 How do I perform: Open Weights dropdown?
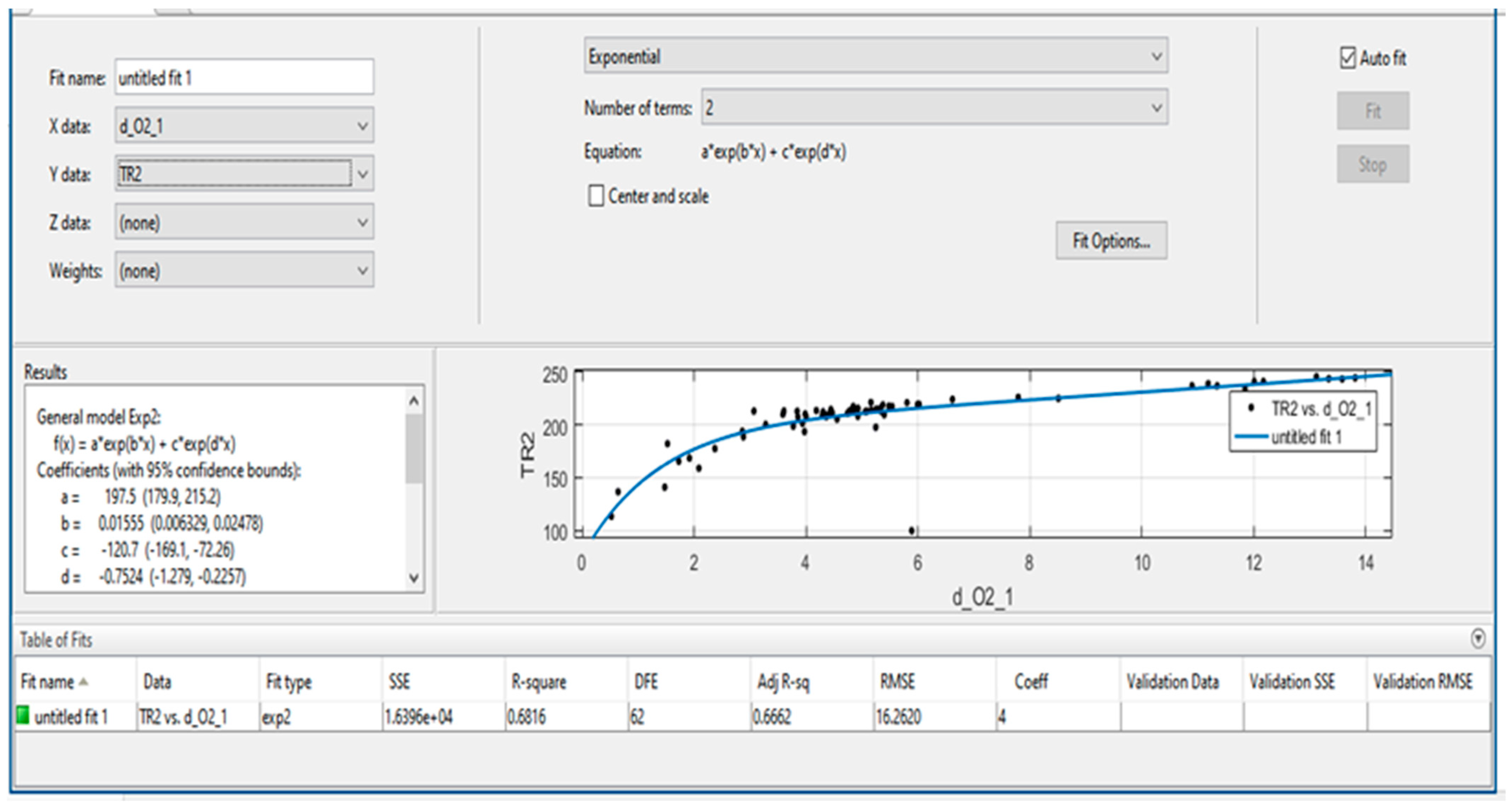[x=244, y=270]
